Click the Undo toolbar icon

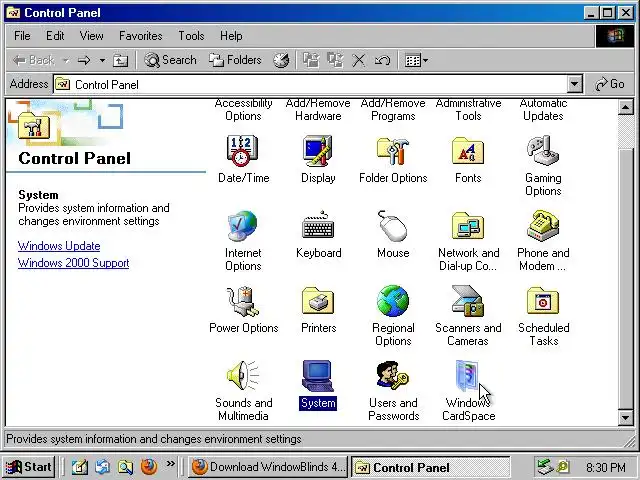(382, 60)
